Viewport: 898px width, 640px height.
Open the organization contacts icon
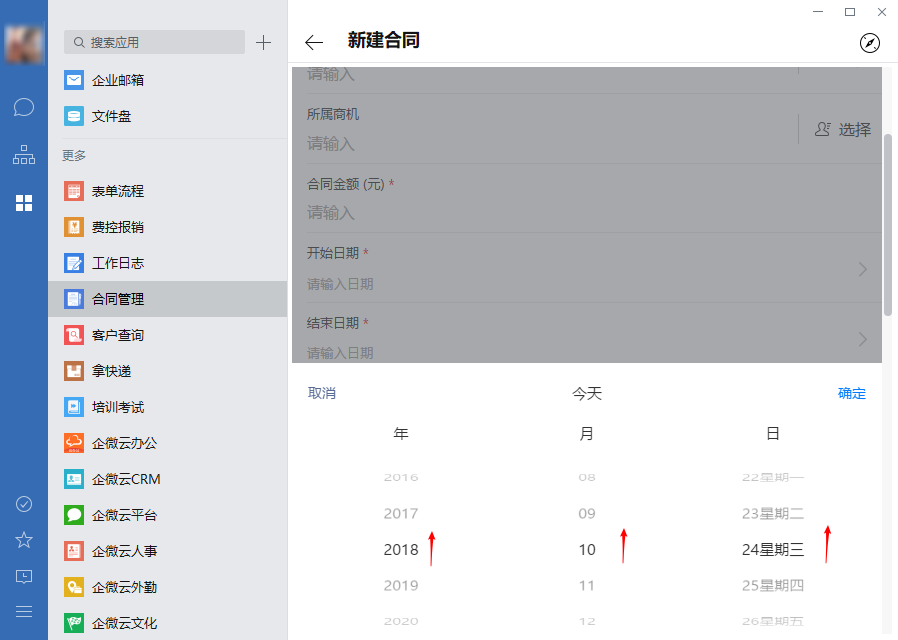tap(24, 155)
